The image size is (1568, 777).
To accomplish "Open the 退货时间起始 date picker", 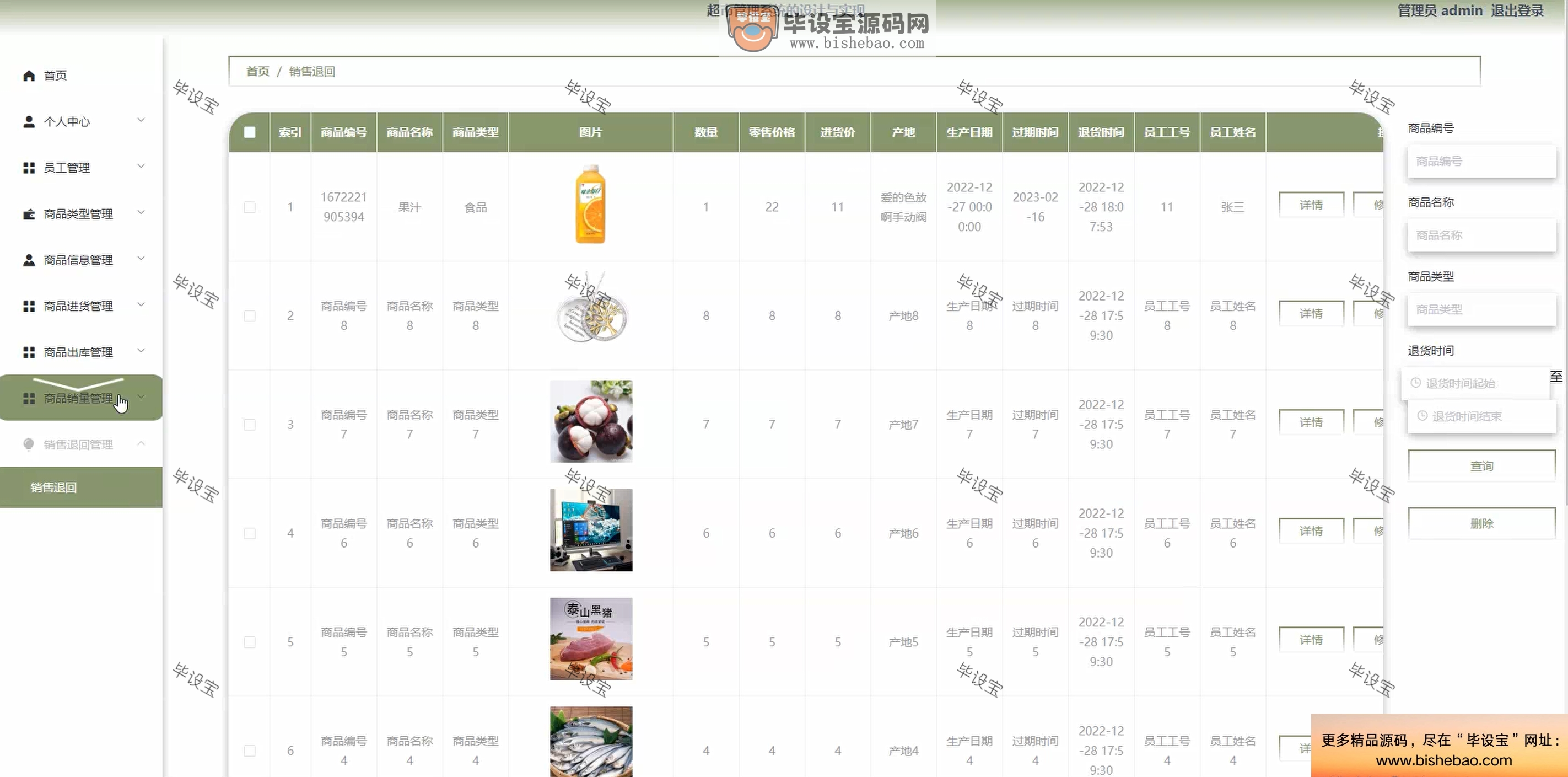I will click(1475, 383).
